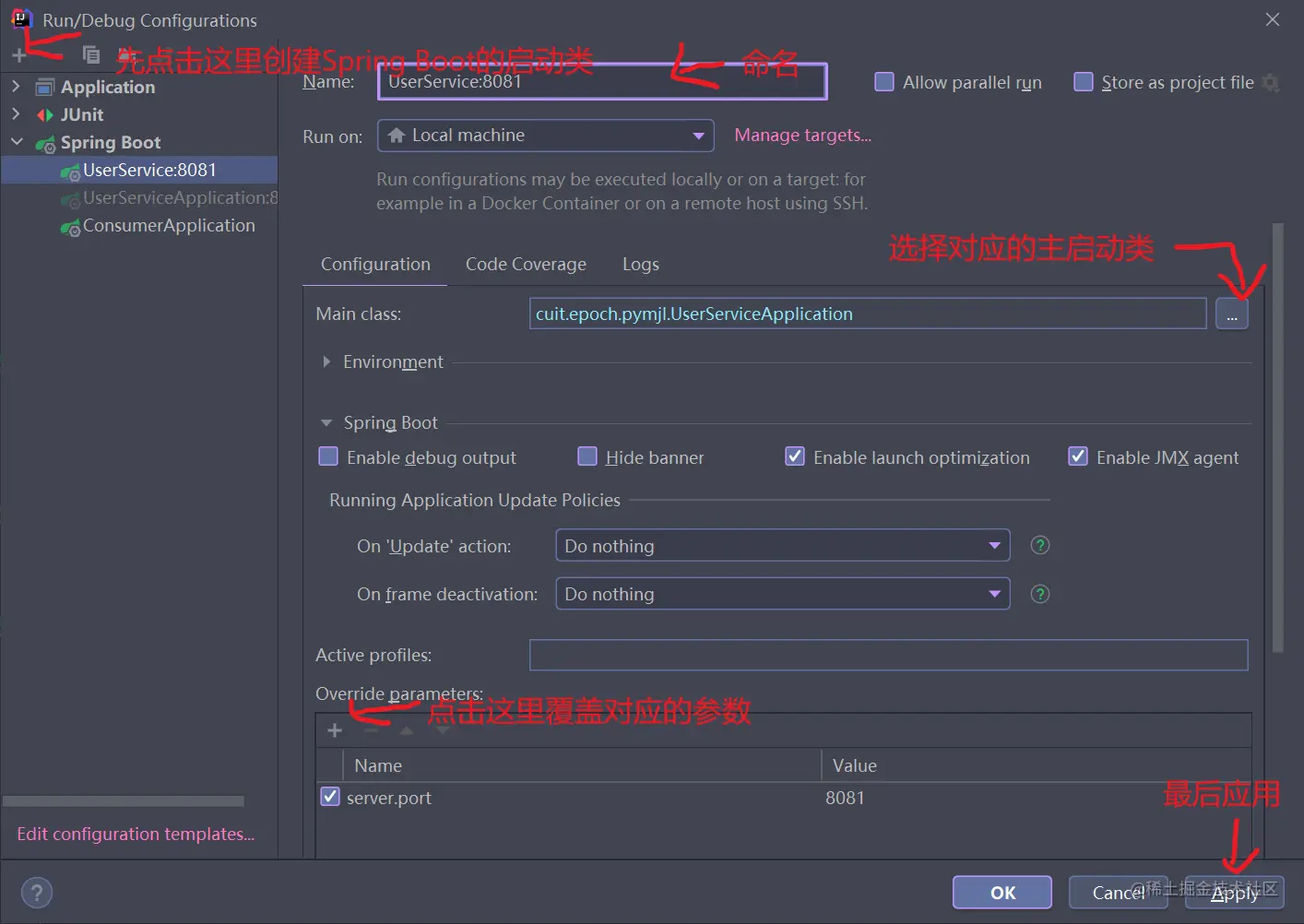Apply the configuration changes

1234,892
